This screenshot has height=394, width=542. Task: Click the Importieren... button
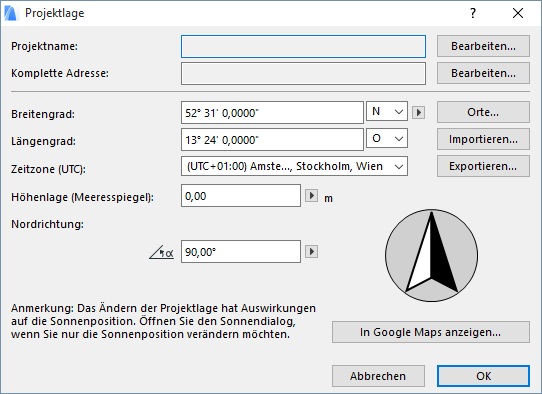[x=483, y=139]
